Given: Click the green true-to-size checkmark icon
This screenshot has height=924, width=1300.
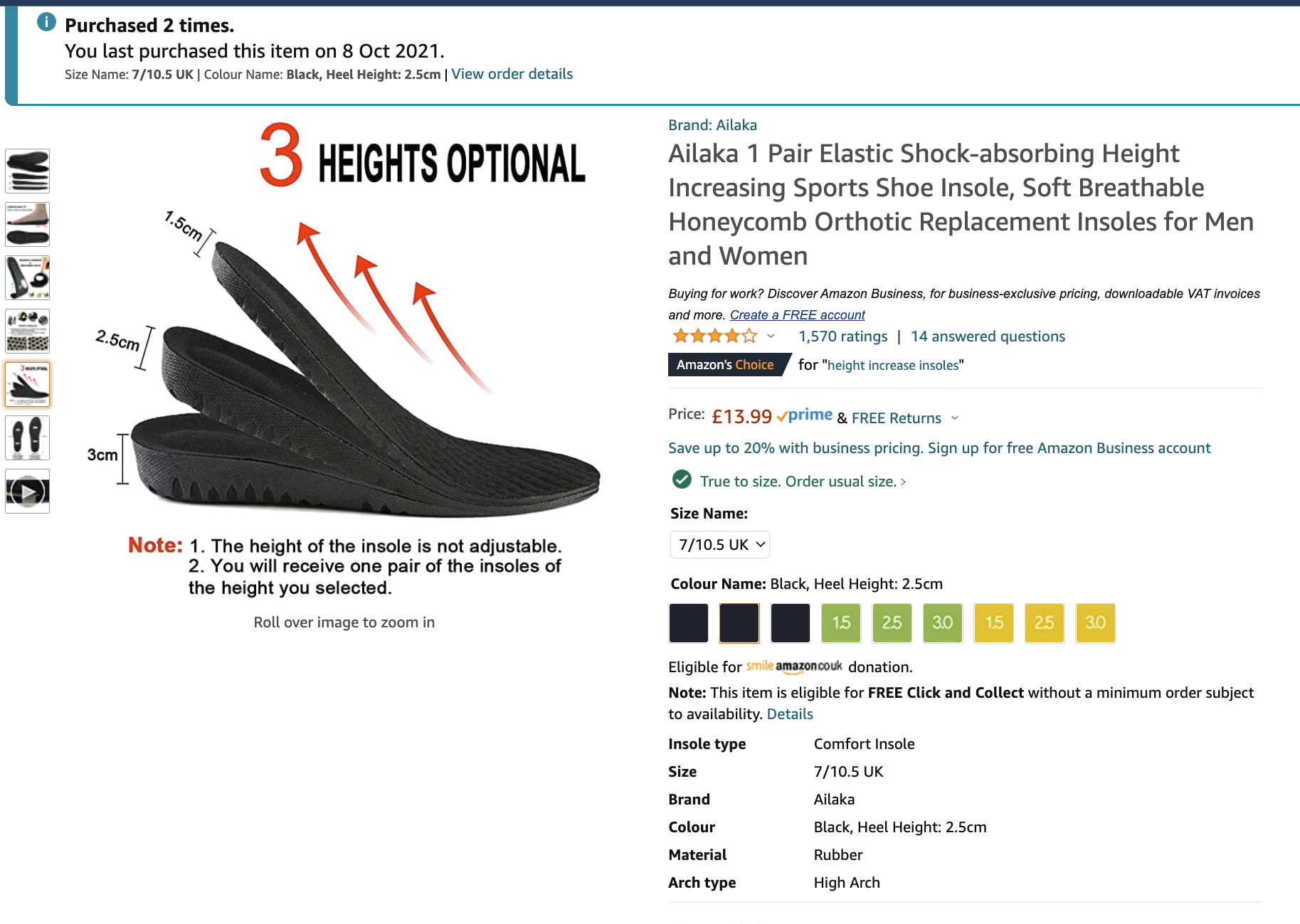Looking at the screenshot, I should [x=682, y=480].
